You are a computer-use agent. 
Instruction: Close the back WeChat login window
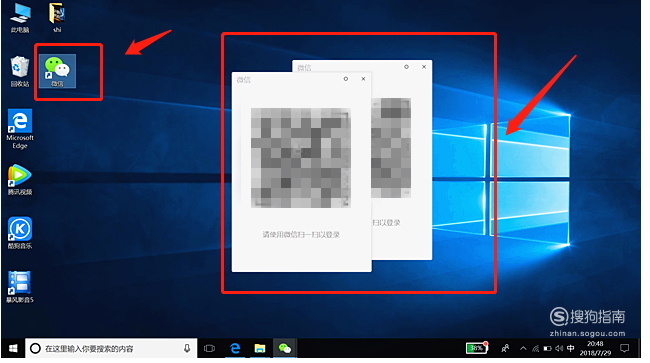tap(424, 67)
